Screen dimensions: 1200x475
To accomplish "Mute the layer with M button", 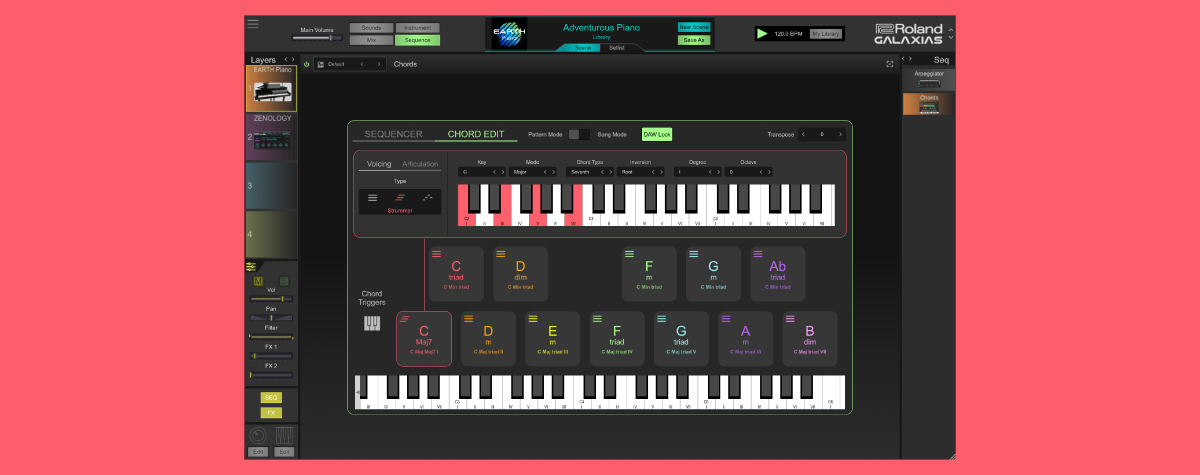I will [257, 281].
